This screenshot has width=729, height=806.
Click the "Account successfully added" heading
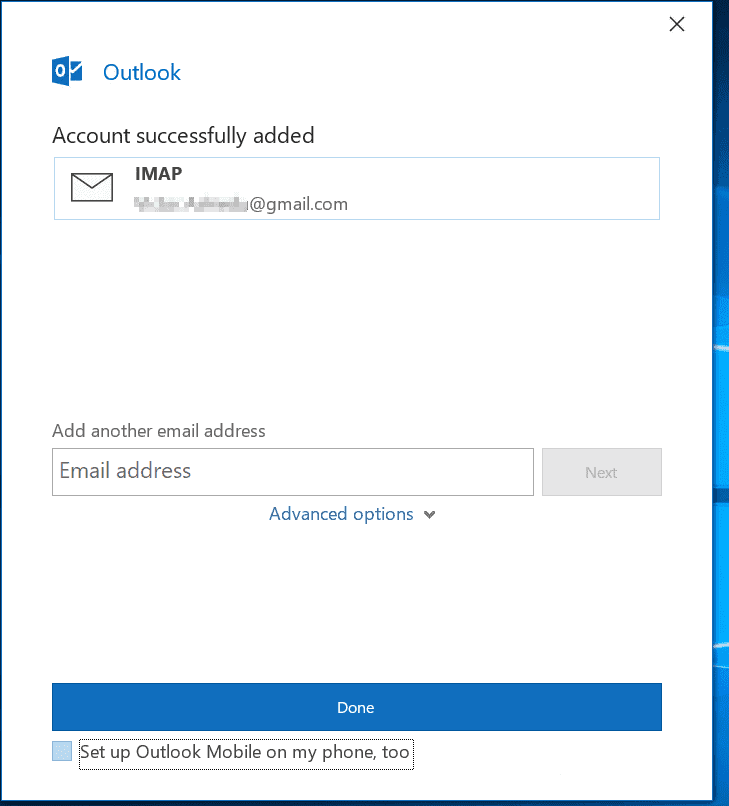point(183,135)
